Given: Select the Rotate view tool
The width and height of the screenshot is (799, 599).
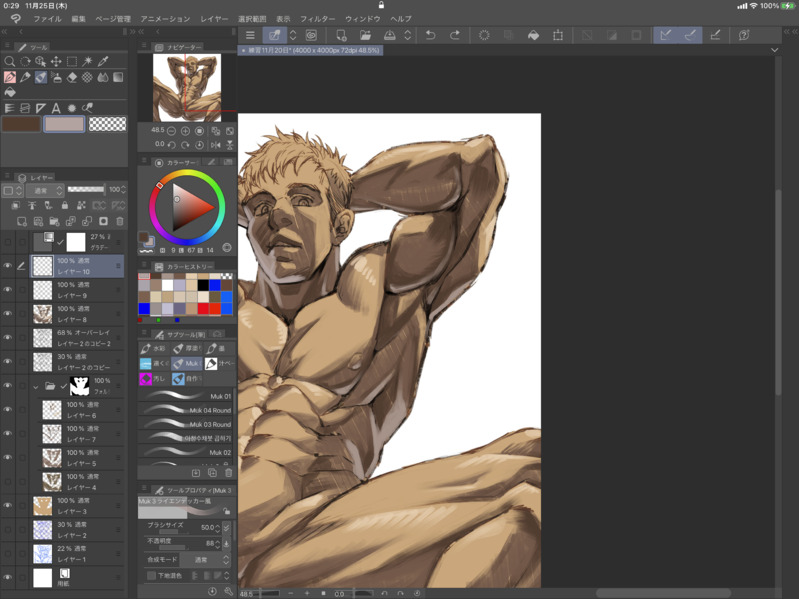Looking at the screenshot, I should click(25, 62).
